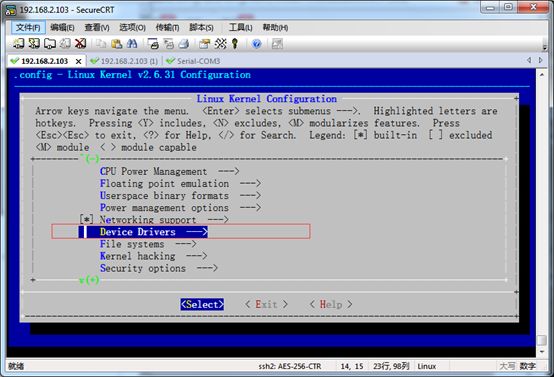Open Userspace binary formats submenu
554x377 pixels.
pyautogui.click(x=180, y=195)
